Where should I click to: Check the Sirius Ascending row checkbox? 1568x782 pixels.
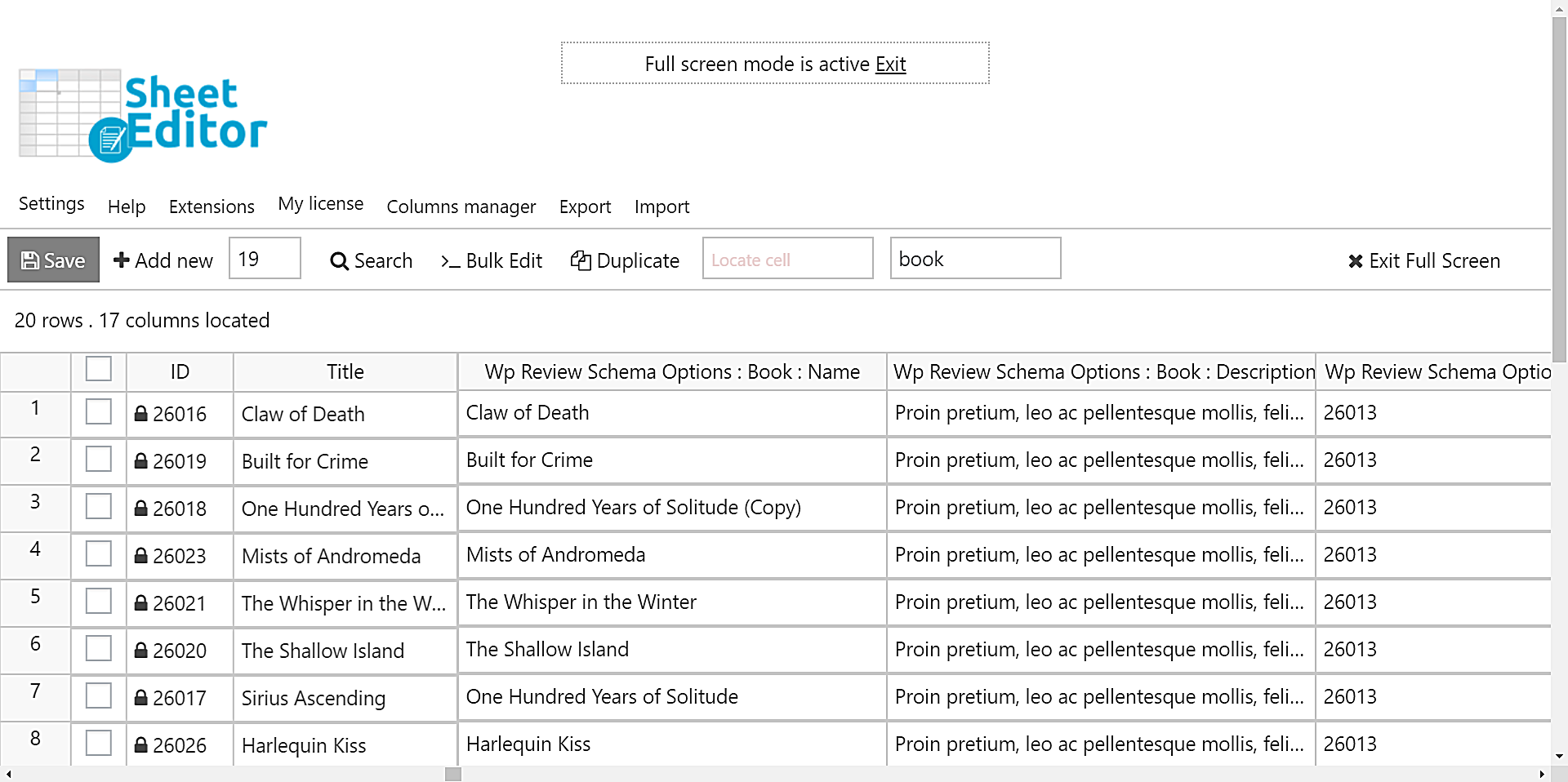pyautogui.click(x=99, y=695)
